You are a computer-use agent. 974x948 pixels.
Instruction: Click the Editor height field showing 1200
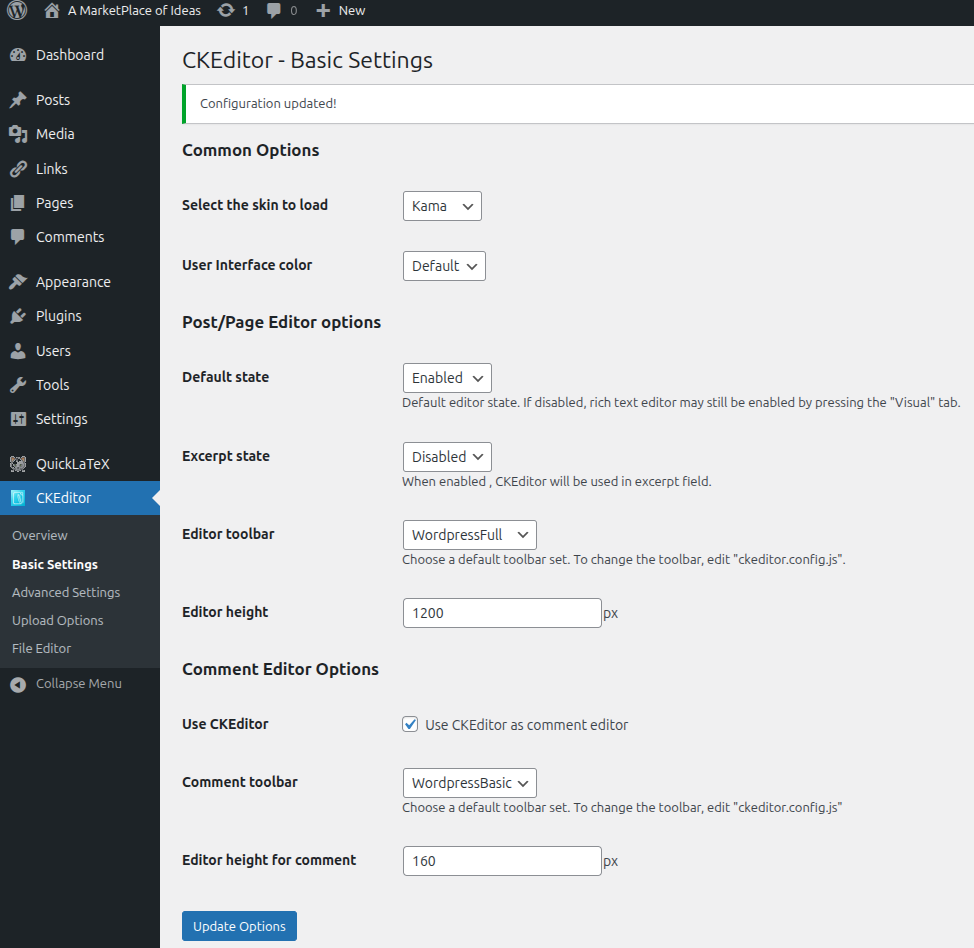tap(502, 613)
